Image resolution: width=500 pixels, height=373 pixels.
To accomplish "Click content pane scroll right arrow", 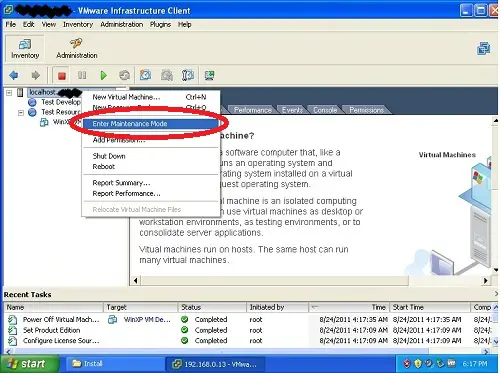I will click(486, 281).
